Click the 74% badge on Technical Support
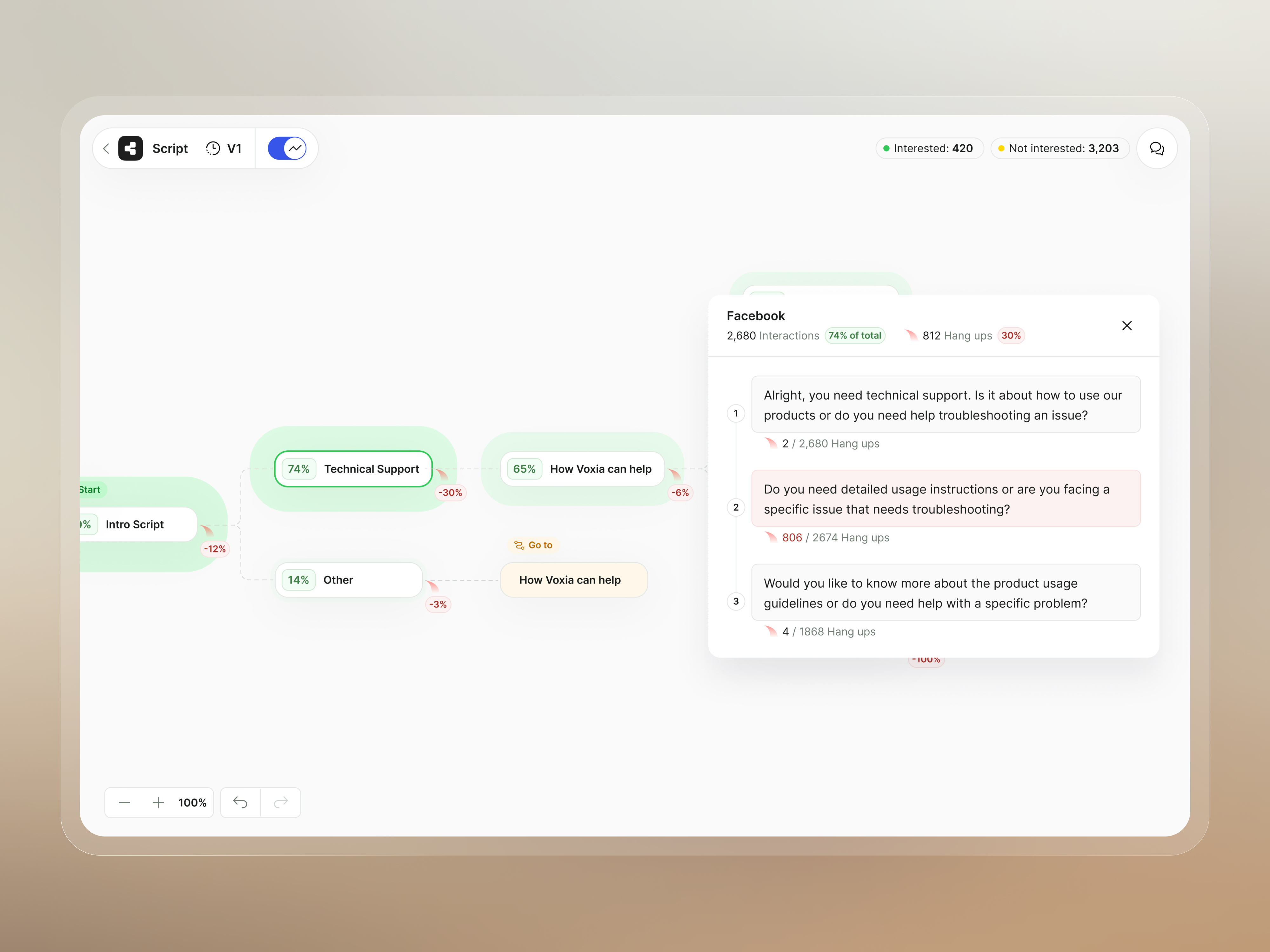Screen dimensions: 1270x952 298,469
